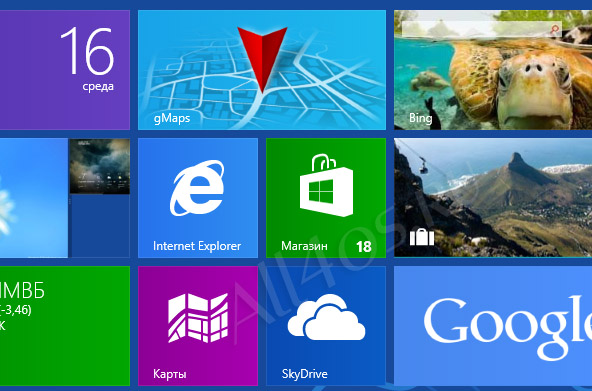Click the Карты label text

pyautogui.click(x=170, y=374)
